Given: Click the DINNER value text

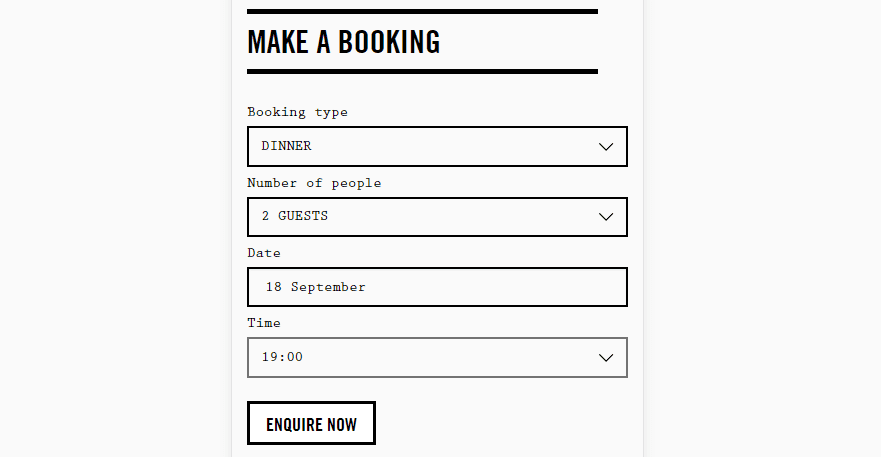Looking at the screenshot, I should click(x=286, y=146).
